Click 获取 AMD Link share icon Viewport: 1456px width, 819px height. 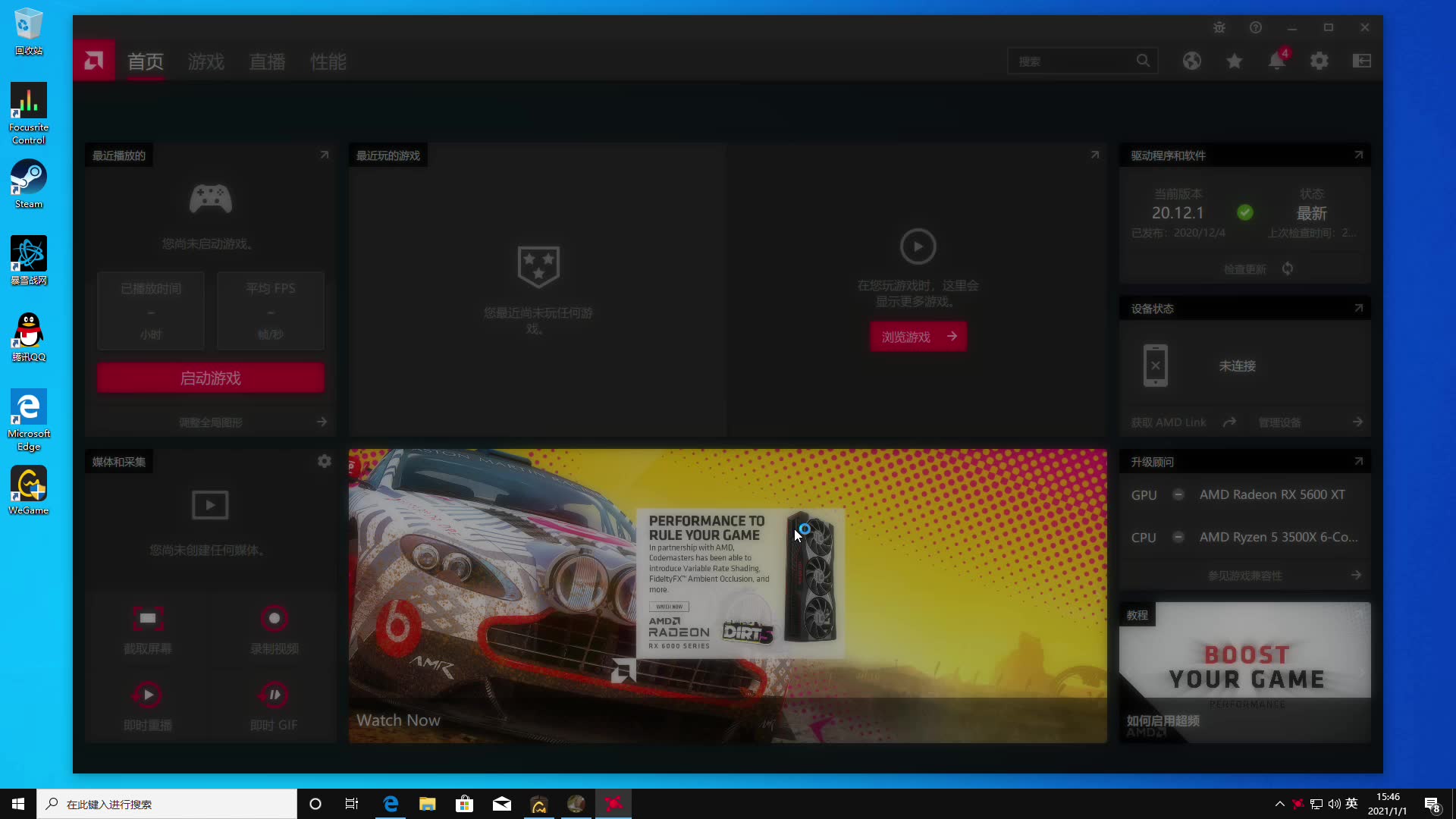[1229, 422]
